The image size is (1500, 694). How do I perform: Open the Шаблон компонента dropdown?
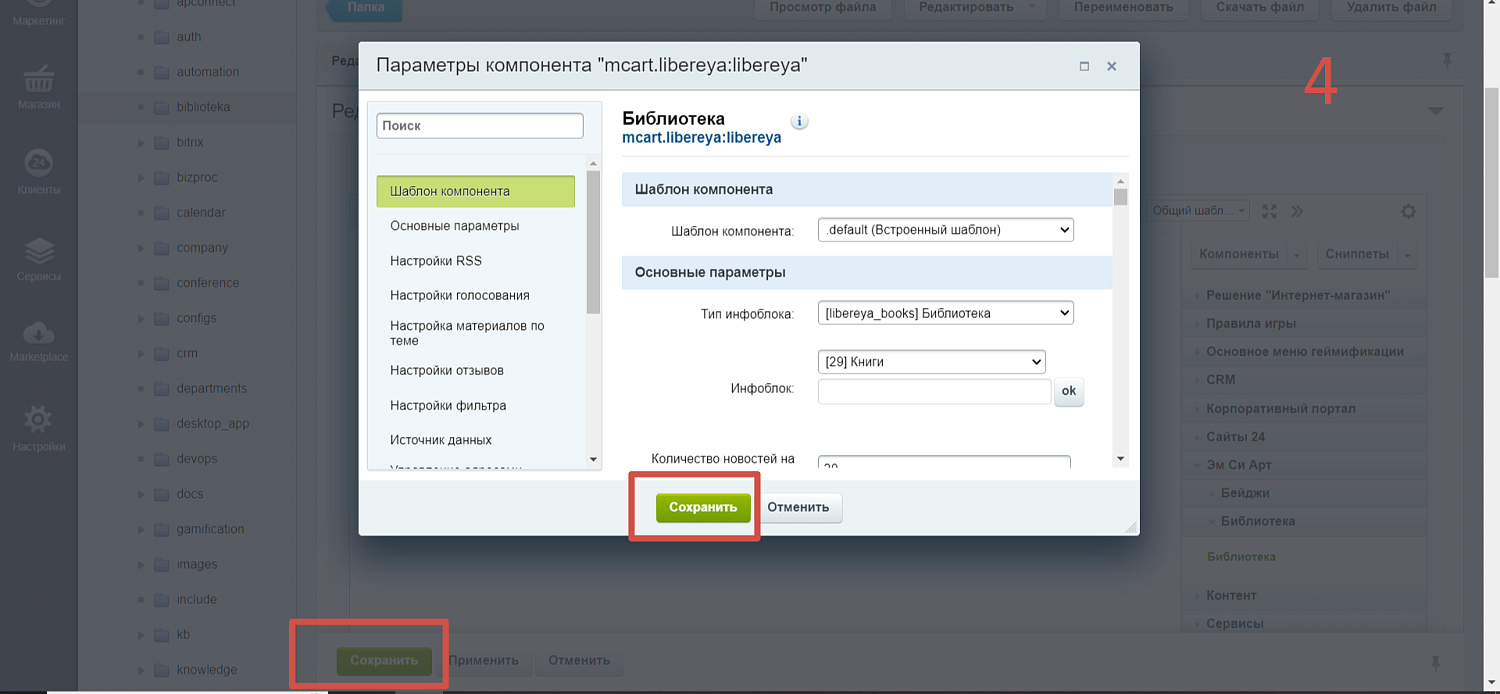tap(945, 230)
